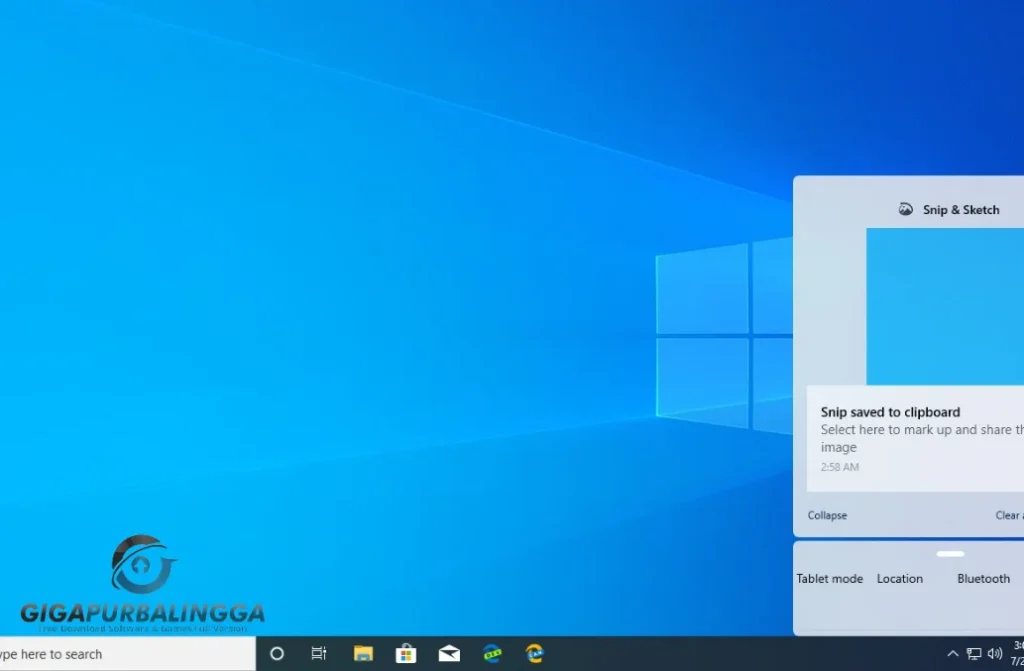Open File Explorer from the taskbar
Viewport: 1024px width, 671px height.
[x=362, y=654]
